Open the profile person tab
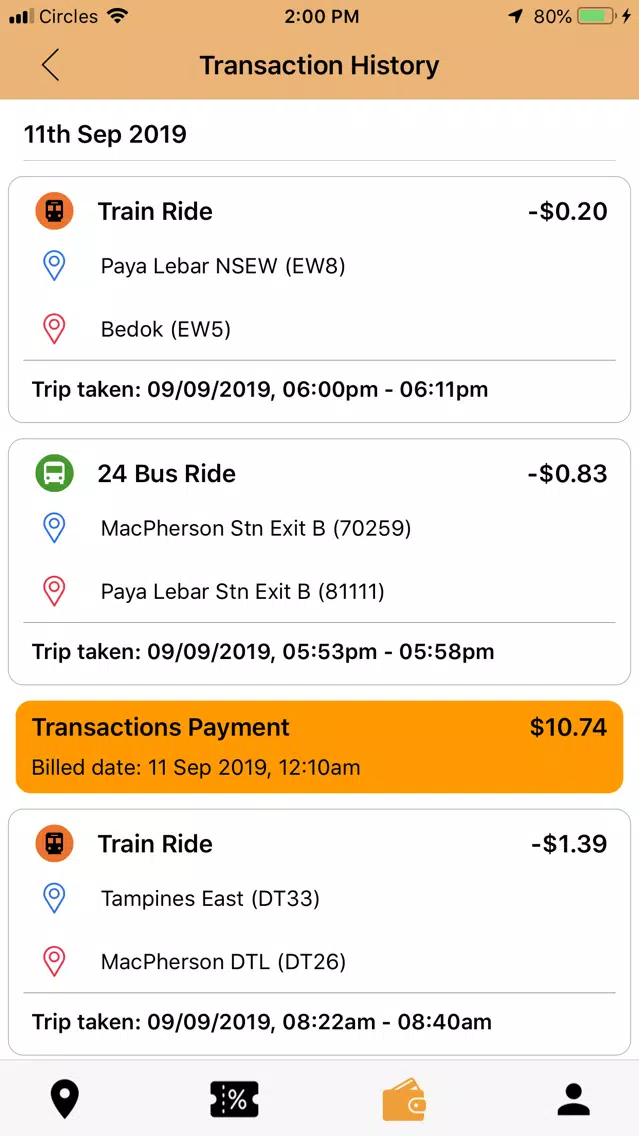Image resolution: width=639 pixels, height=1136 pixels. coord(574,1100)
